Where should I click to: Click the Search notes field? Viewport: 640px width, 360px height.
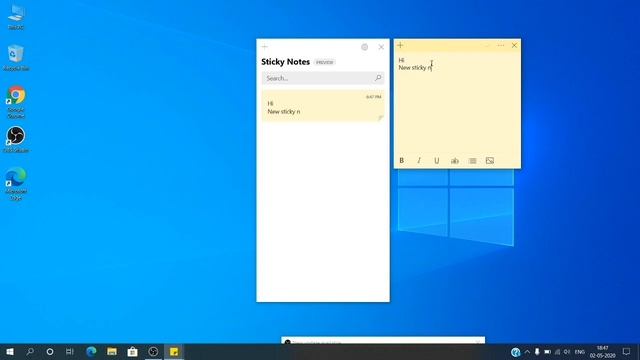point(323,78)
